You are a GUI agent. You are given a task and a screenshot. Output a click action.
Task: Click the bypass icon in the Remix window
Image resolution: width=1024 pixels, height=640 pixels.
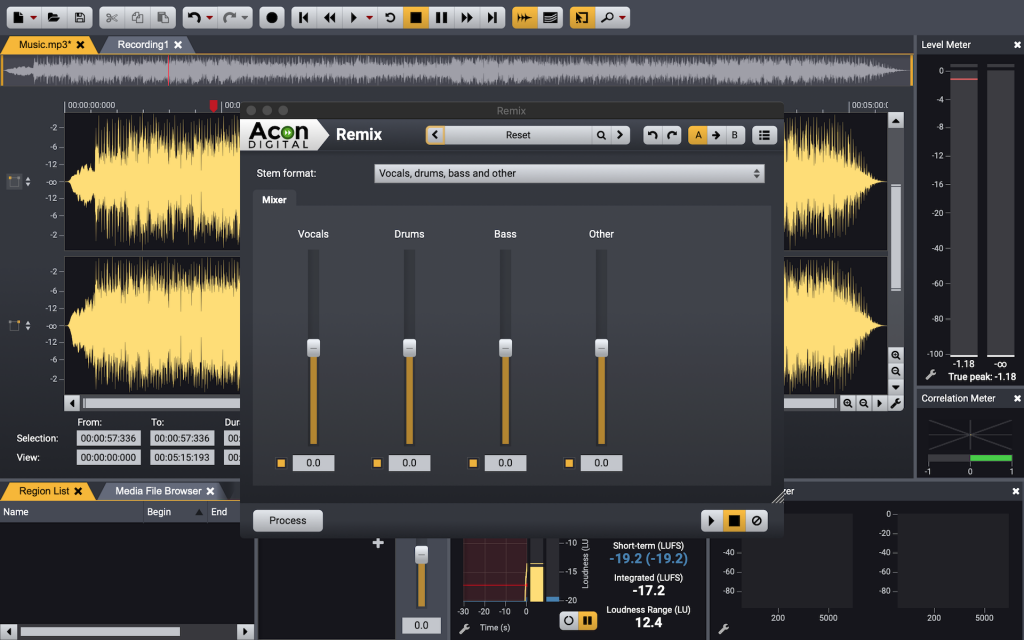click(x=757, y=520)
